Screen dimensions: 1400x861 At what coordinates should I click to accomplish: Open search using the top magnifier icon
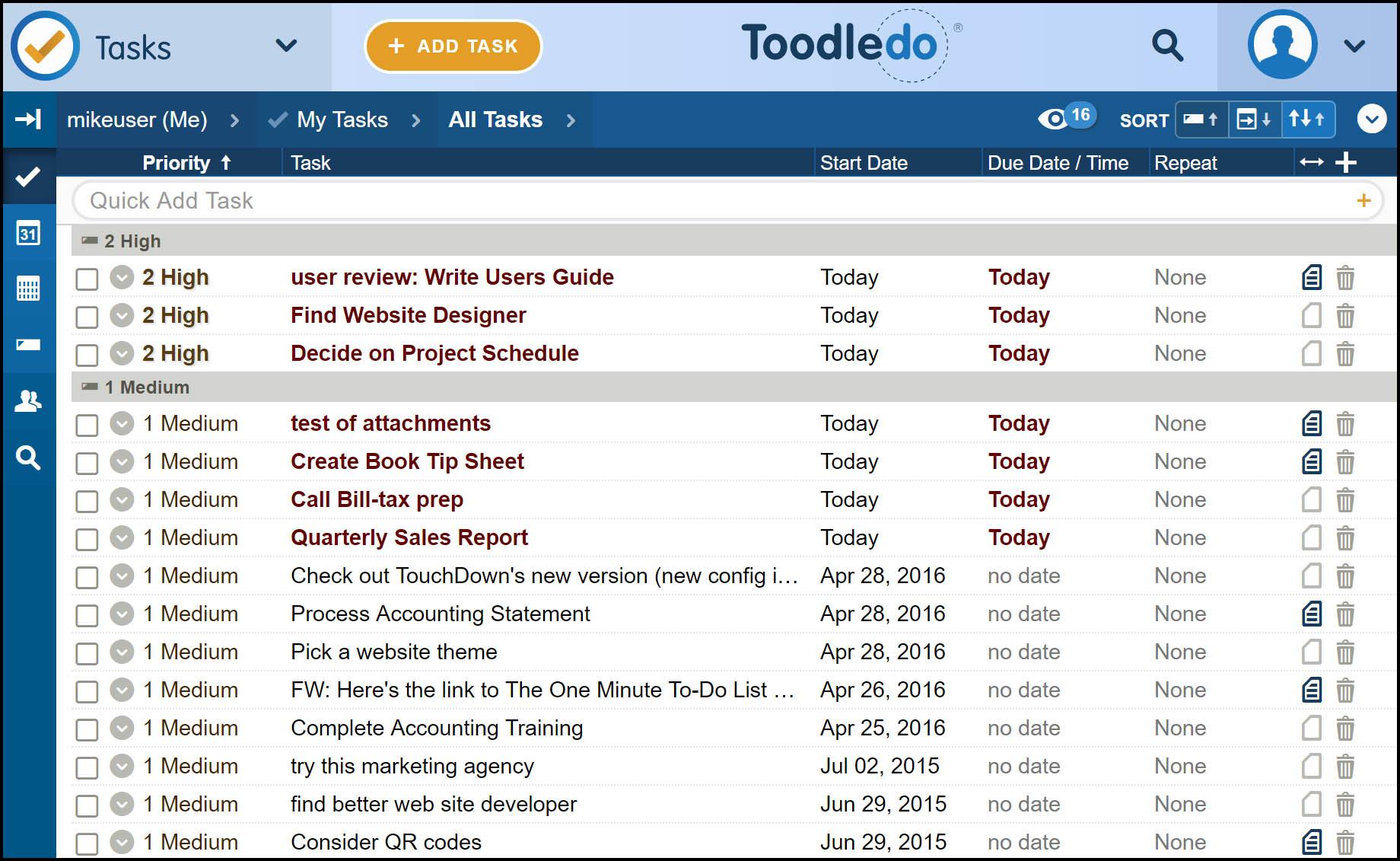click(x=1167, y=46)
